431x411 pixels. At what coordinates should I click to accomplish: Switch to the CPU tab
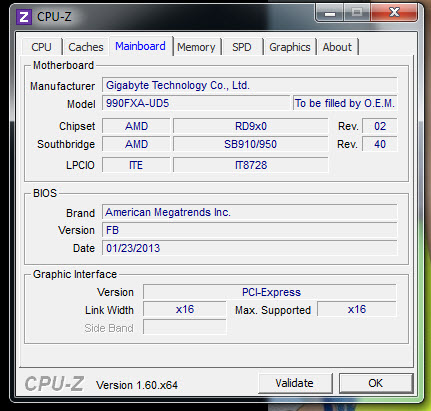[41, 47]
